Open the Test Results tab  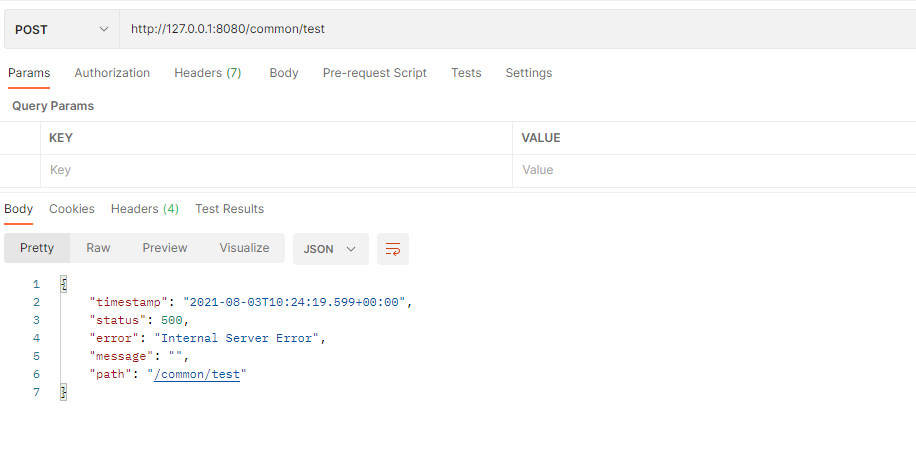[x=230, y=209]
